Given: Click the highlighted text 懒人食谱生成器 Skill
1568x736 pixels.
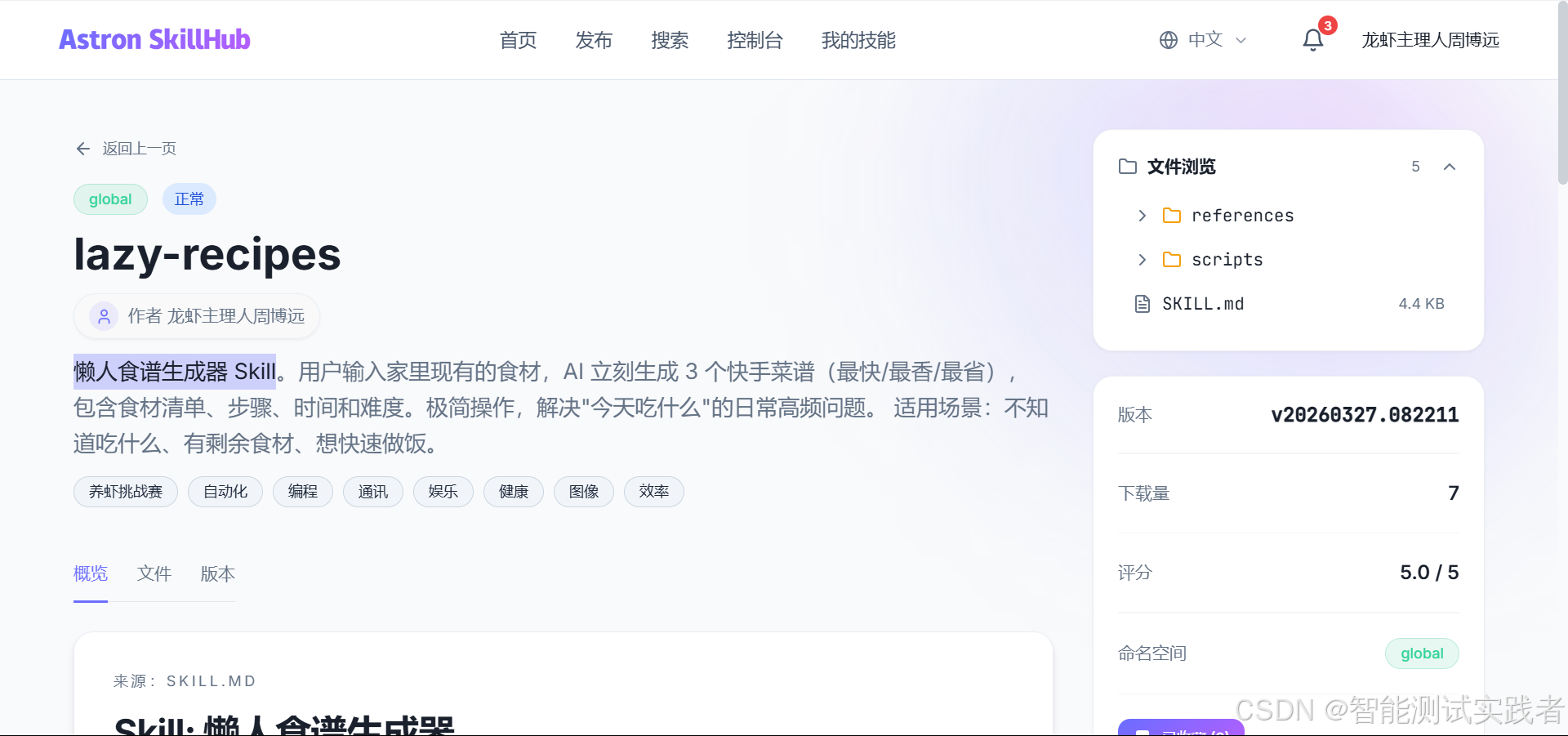Looking at the screenshot, I should [x=175, y=372].
